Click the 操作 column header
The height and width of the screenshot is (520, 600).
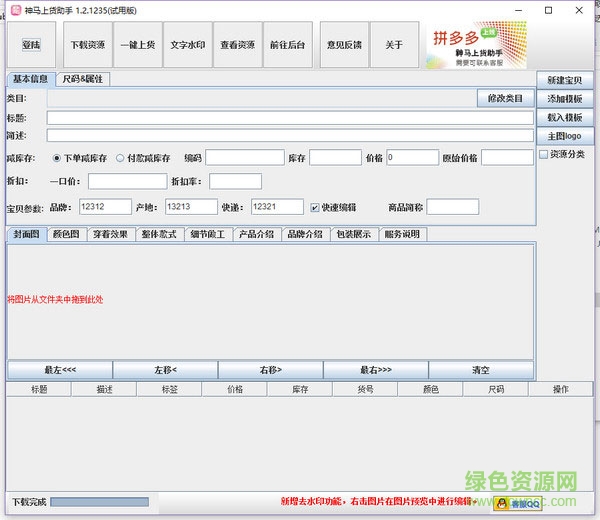pos(561,390)
